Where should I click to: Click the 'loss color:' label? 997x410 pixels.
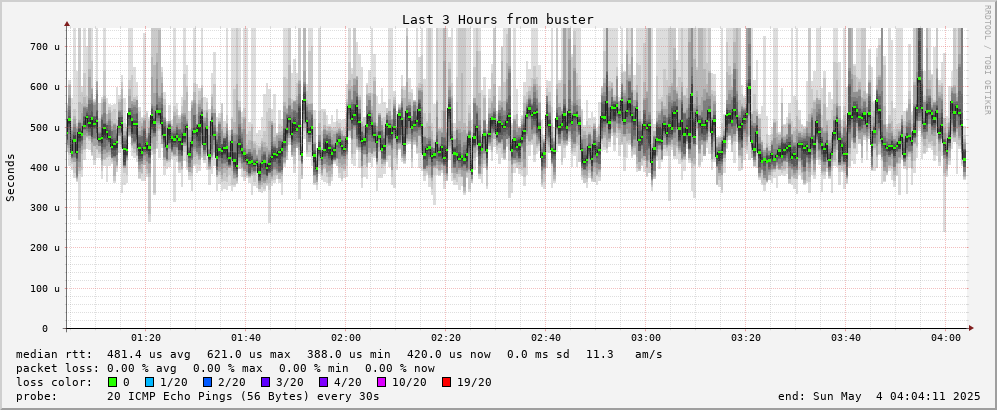53,382
